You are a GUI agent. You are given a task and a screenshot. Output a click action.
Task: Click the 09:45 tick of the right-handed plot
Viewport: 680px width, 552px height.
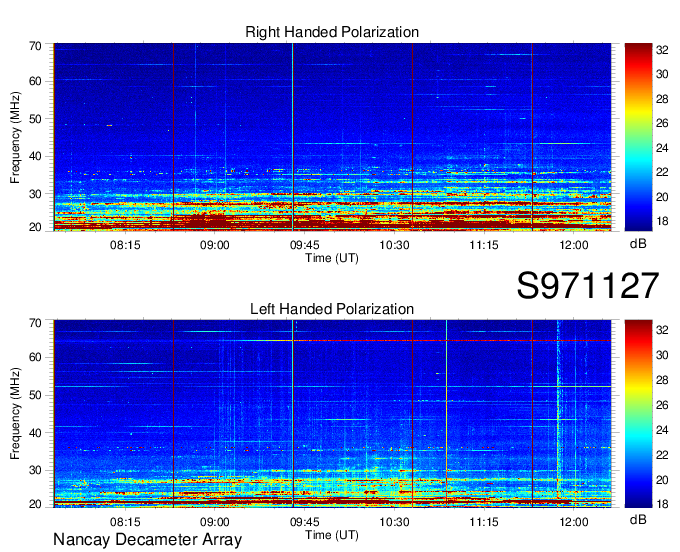pyautogui.click(x=304, y=245)
